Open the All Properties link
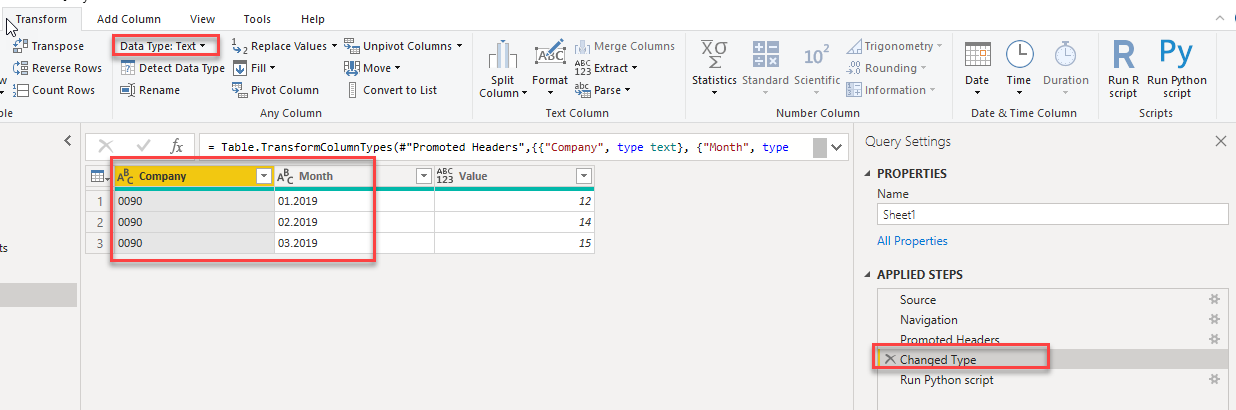Viewport: 1236px width, 410px height. (912, 241)
